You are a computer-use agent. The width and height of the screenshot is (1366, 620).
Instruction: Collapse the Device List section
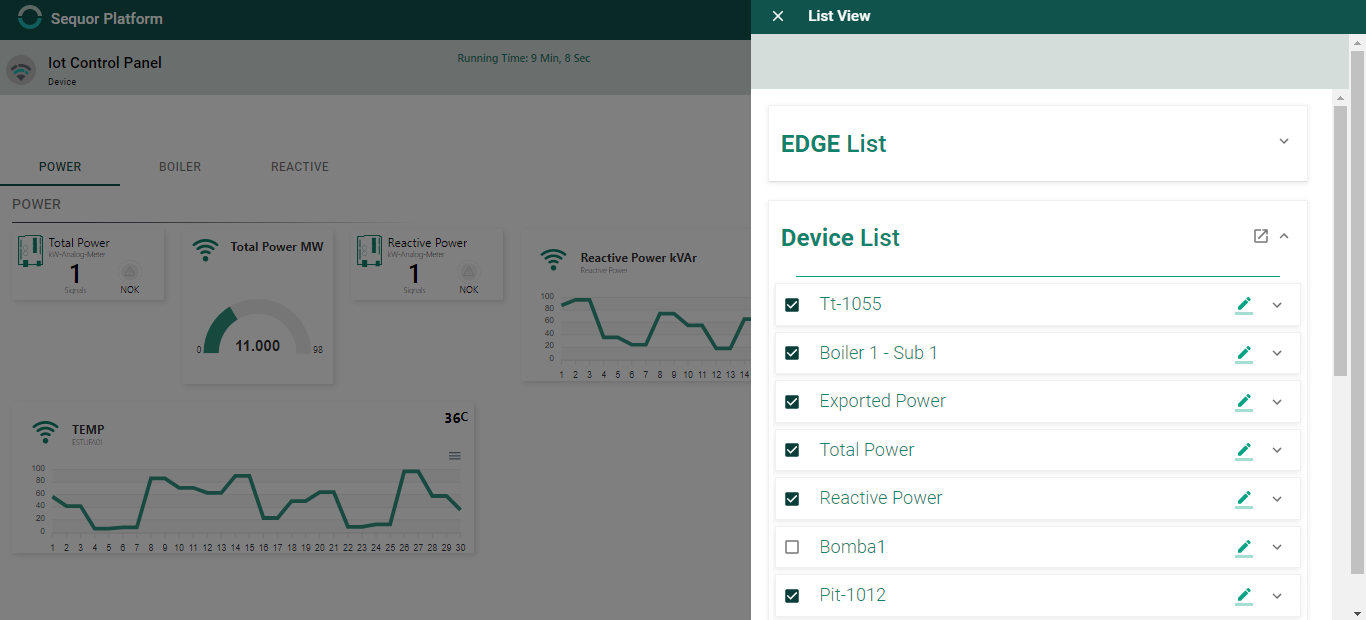[1284, 236]
